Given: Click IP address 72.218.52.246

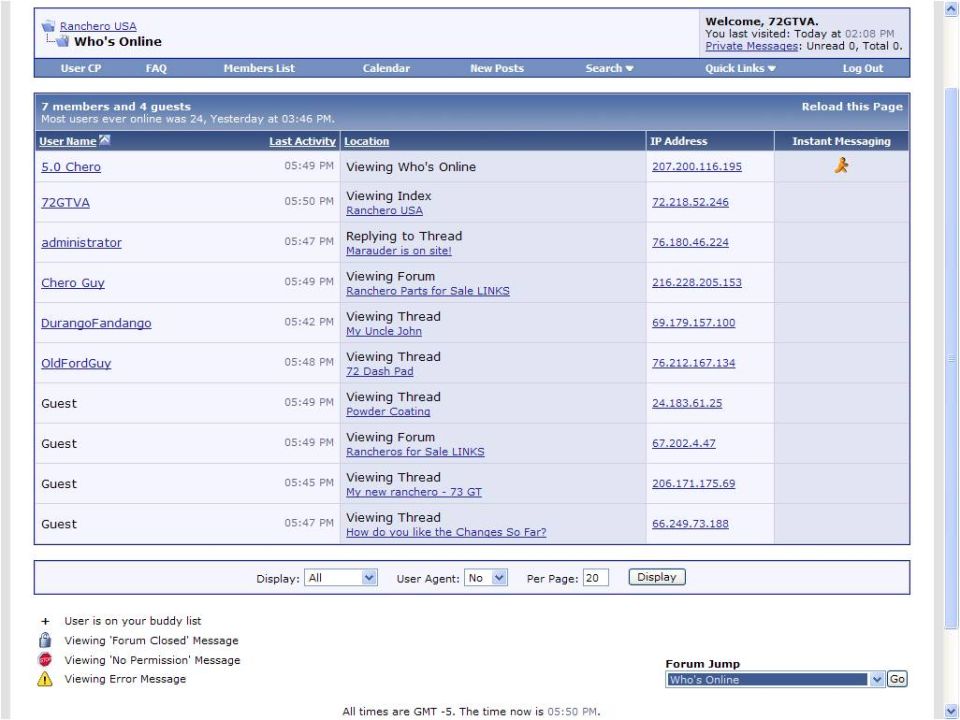Looking at the screenshot, I should coord(690,202).
